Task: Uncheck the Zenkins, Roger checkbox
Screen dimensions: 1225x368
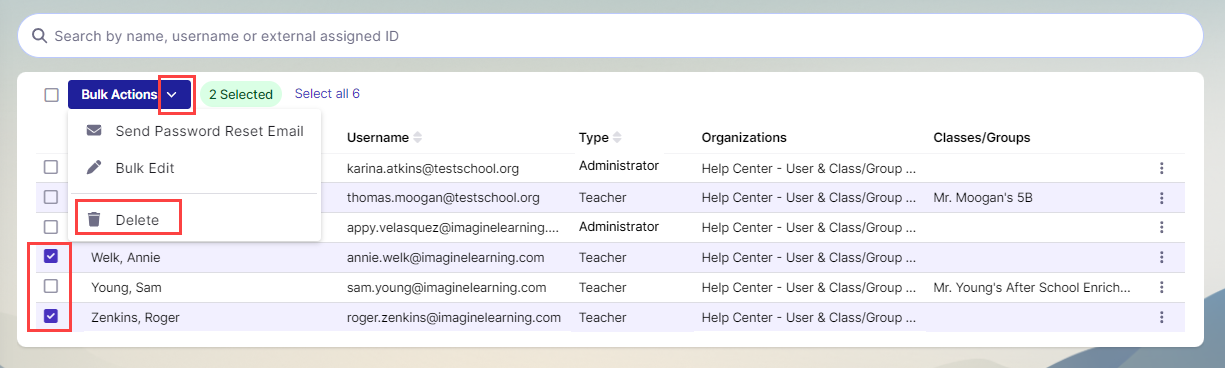Action: click(x=51, y=317)
